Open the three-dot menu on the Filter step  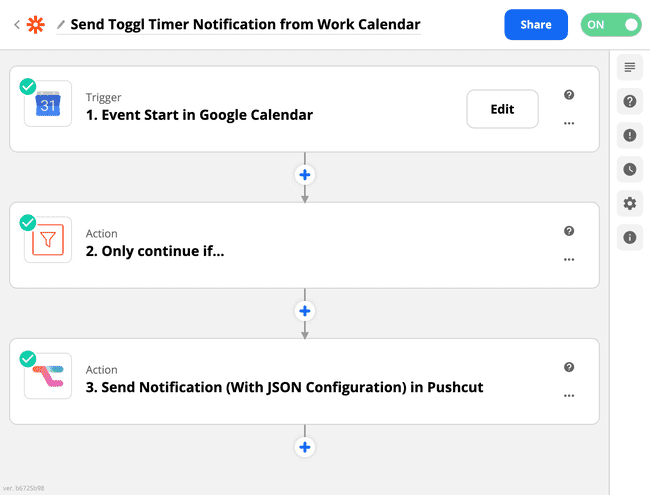pyautogui.click(x=569, y=260)
